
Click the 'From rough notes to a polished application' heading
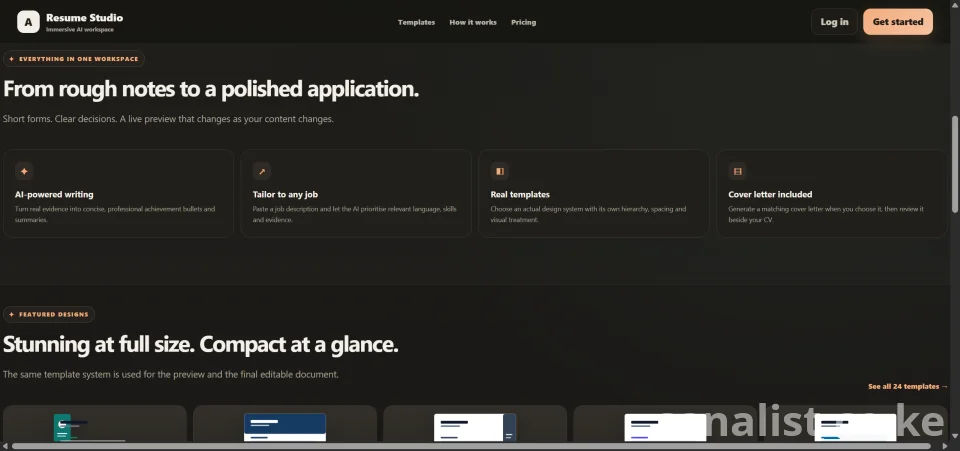click(211, 89)
